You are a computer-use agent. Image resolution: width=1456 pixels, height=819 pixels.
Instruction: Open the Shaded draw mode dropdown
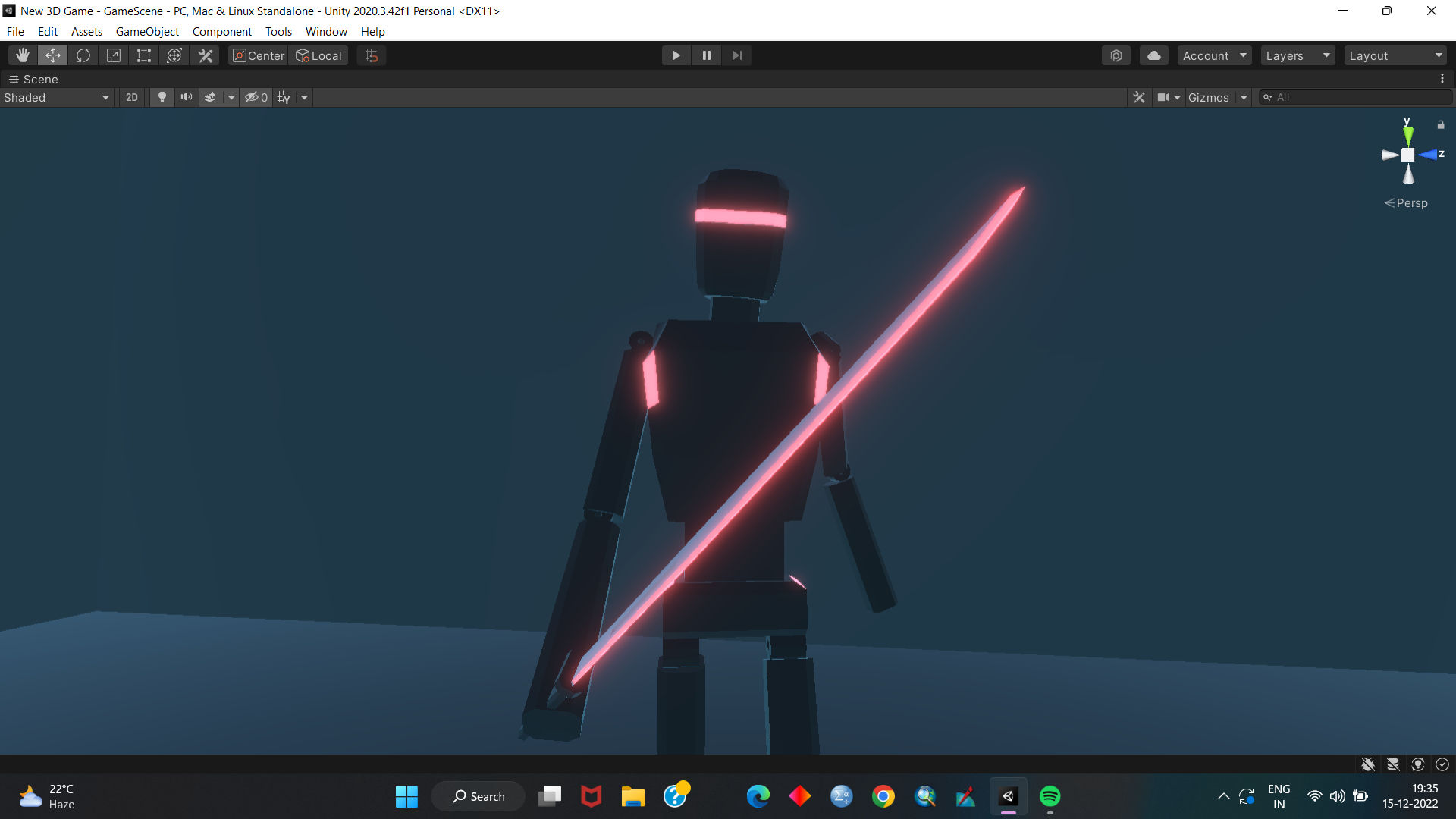[x=57, y=97]
